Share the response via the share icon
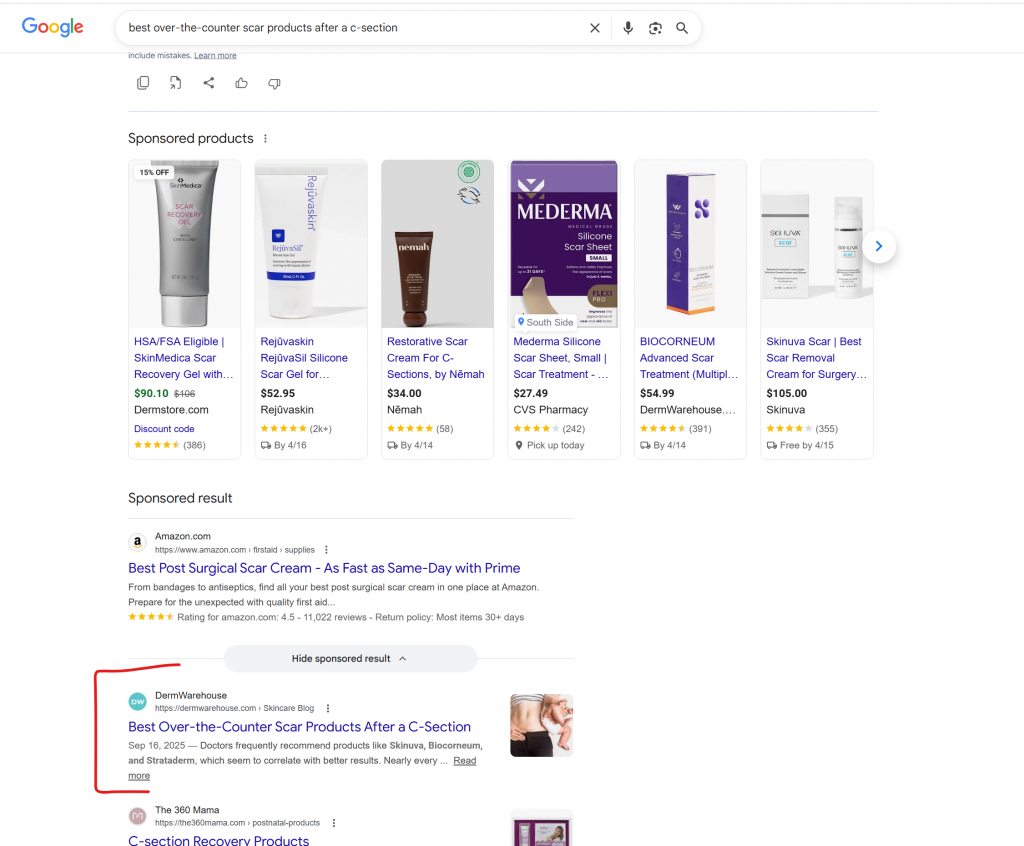 208,83
